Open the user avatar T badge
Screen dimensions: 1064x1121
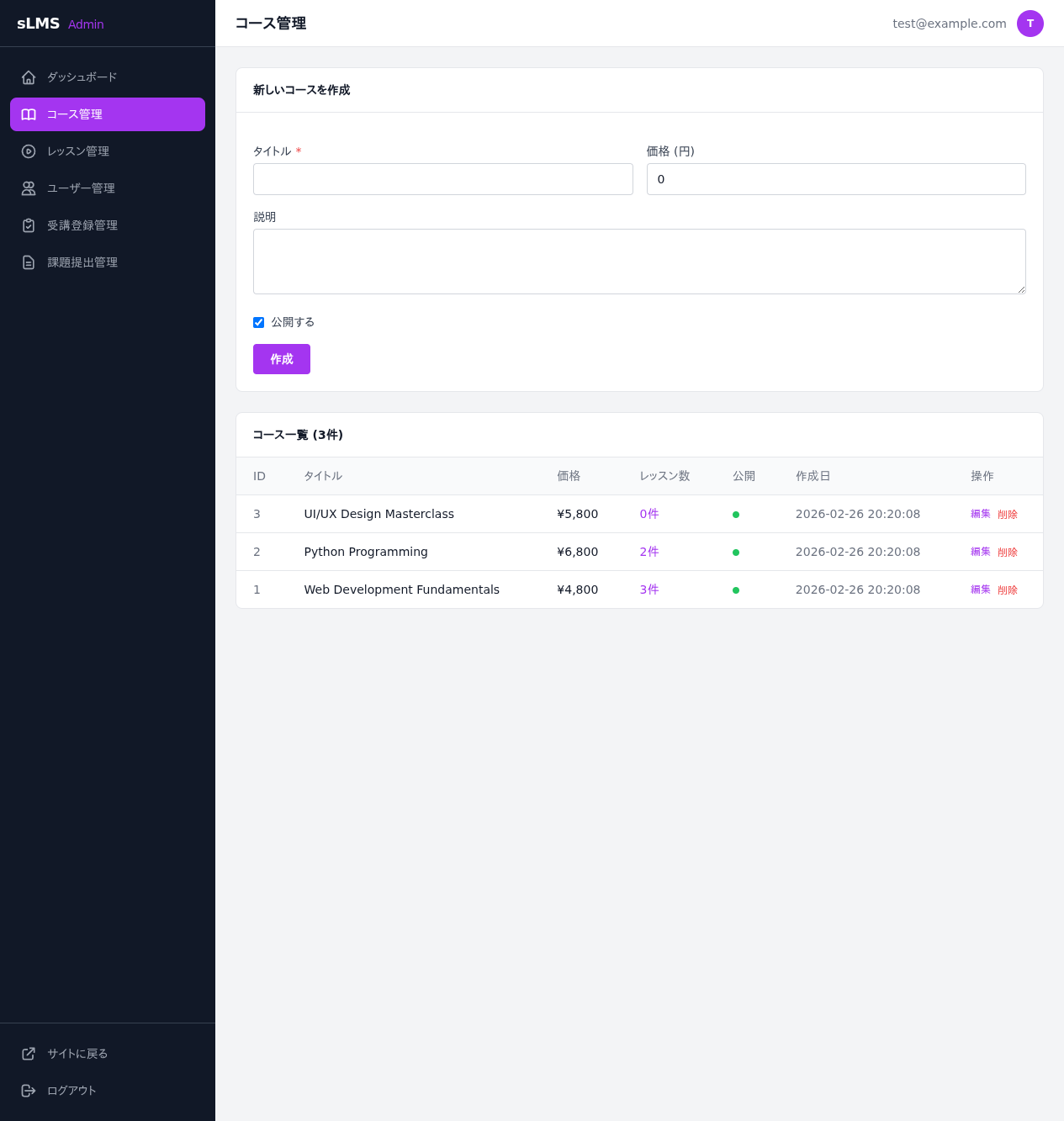pyautogui.click(x=1030, y=24)
